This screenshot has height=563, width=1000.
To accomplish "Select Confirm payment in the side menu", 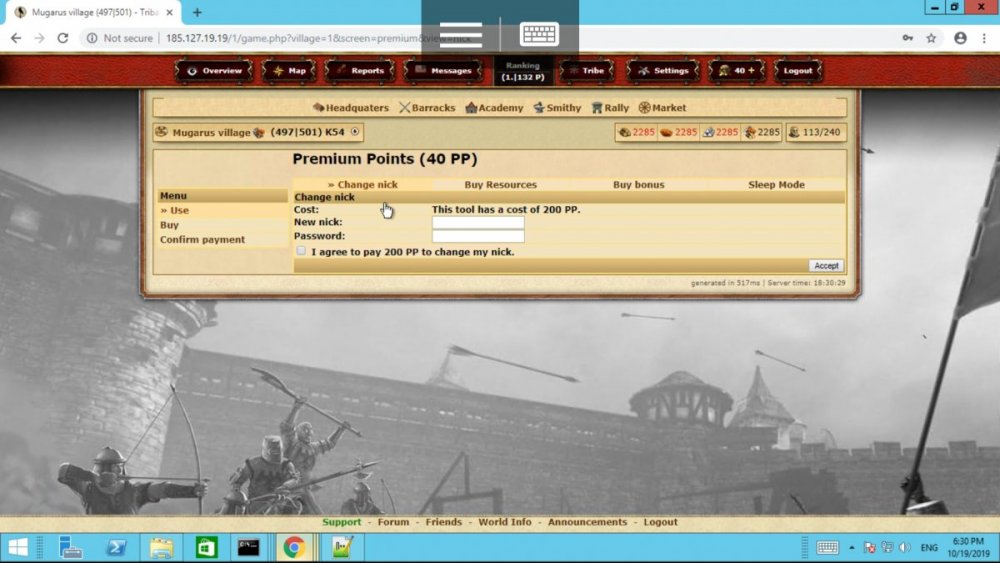I will 202,240.
